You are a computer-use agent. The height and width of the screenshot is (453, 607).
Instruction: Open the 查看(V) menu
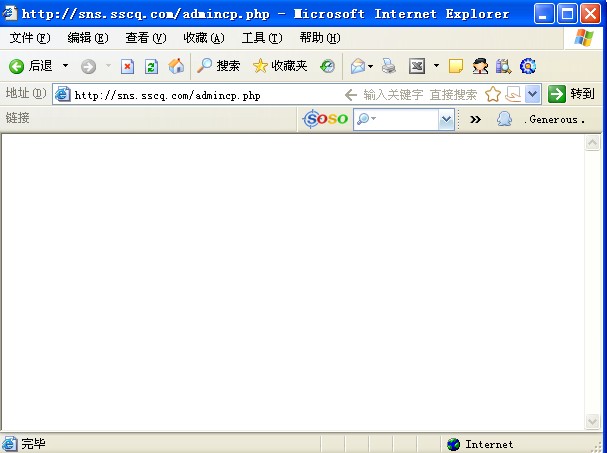click(146, 38)
